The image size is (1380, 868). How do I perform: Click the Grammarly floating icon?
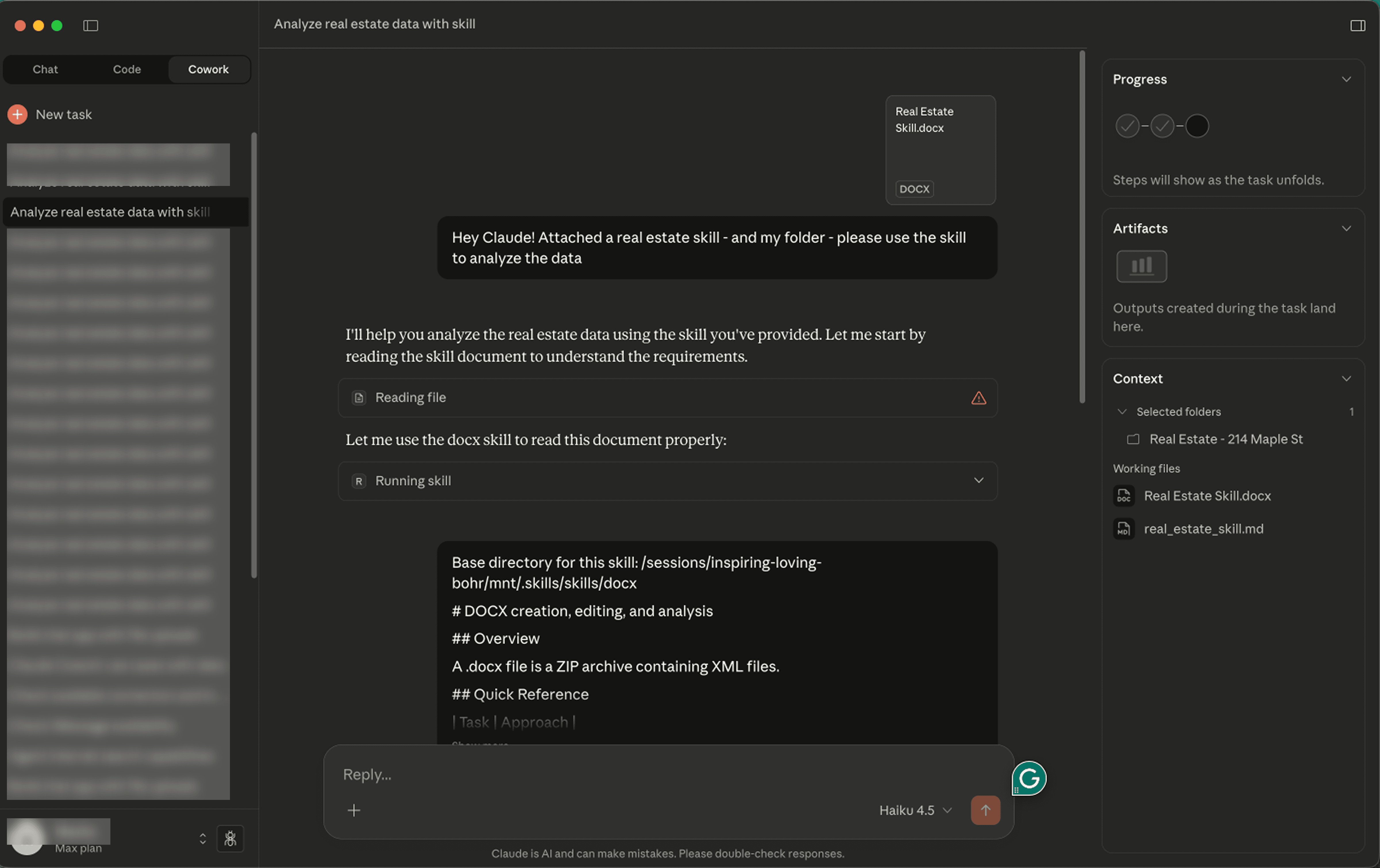click(1029, 777)
